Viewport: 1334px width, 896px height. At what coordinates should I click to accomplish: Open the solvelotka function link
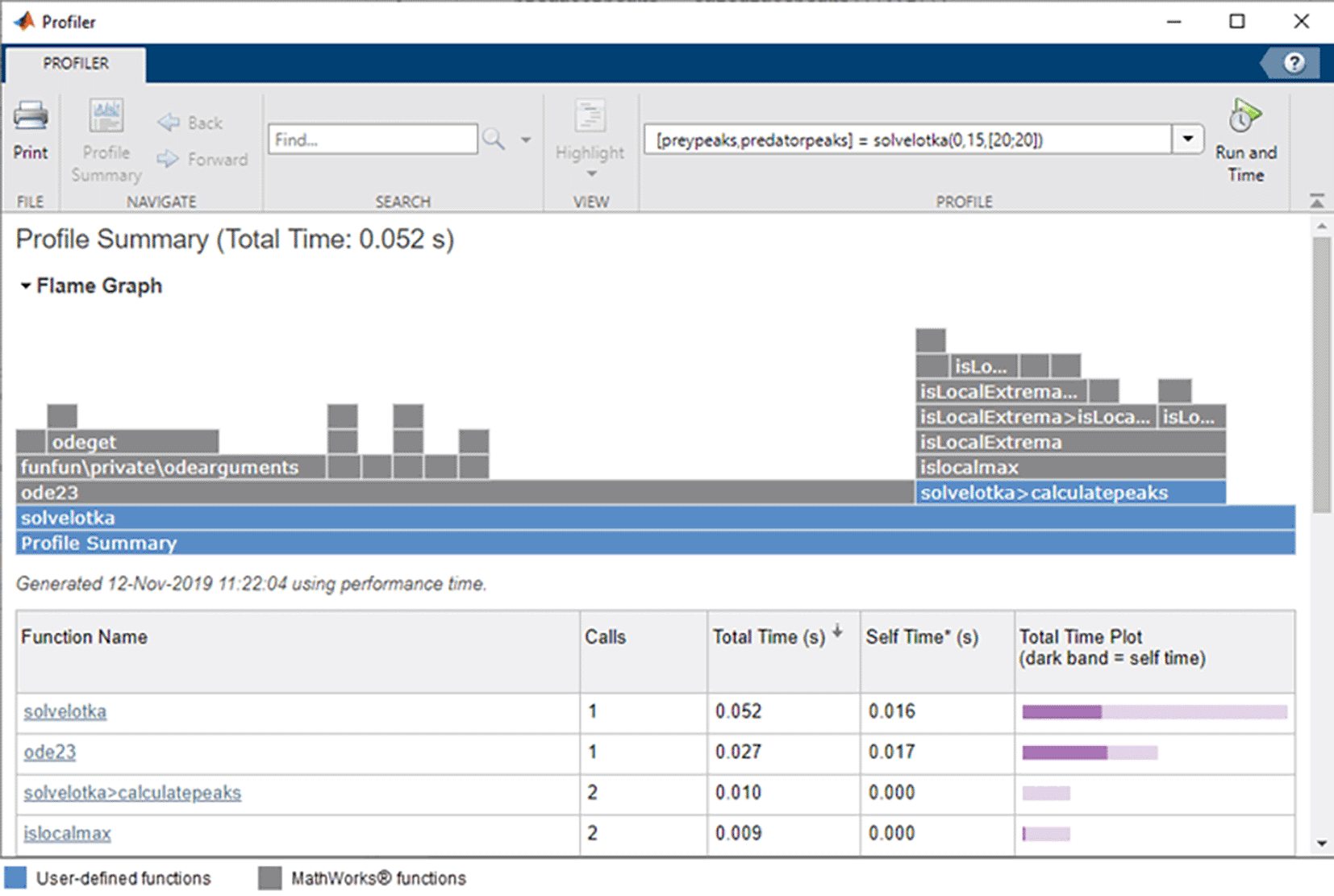click(65, 711)
